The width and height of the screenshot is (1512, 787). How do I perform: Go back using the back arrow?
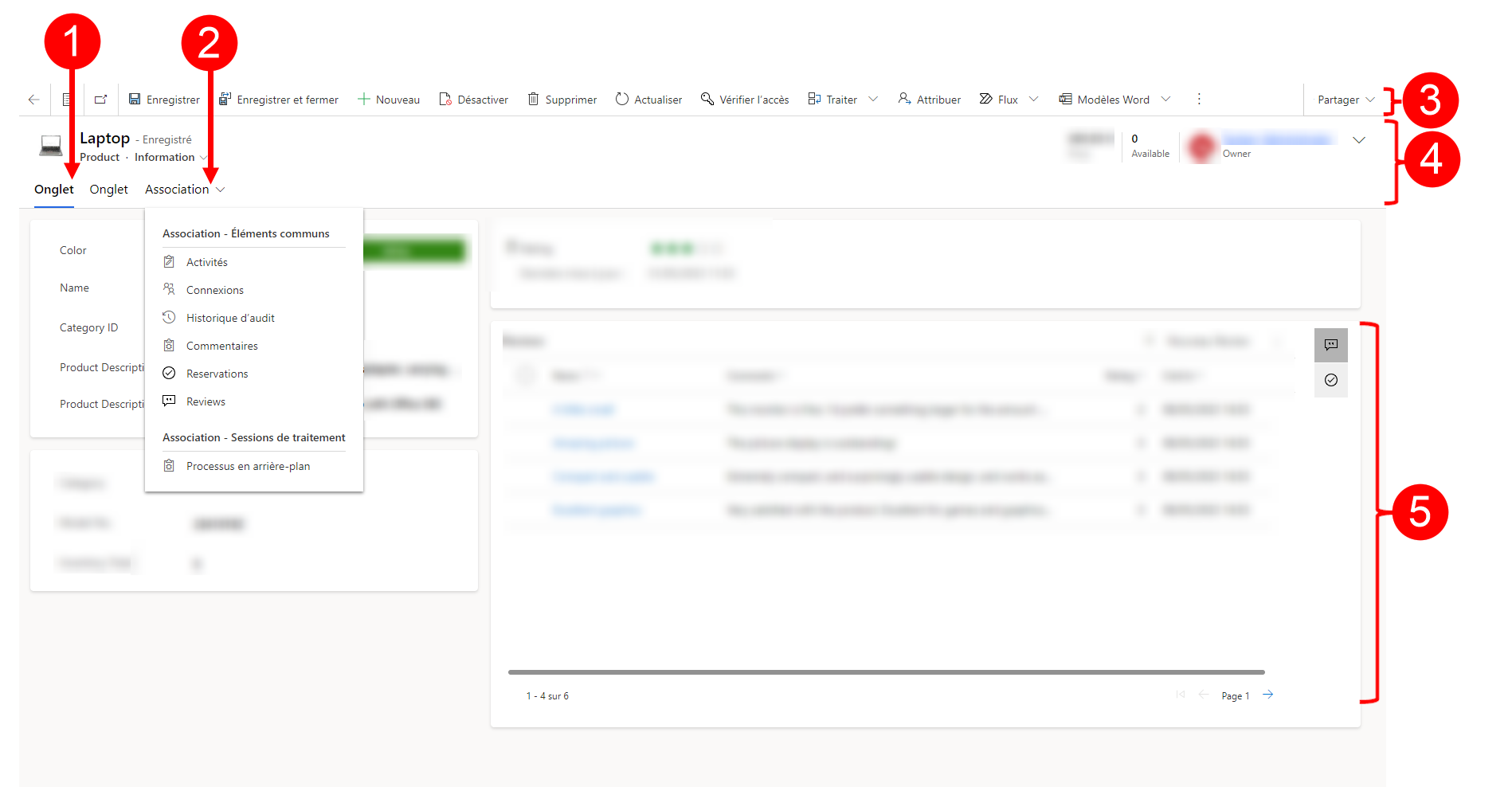tap(33, 100)
